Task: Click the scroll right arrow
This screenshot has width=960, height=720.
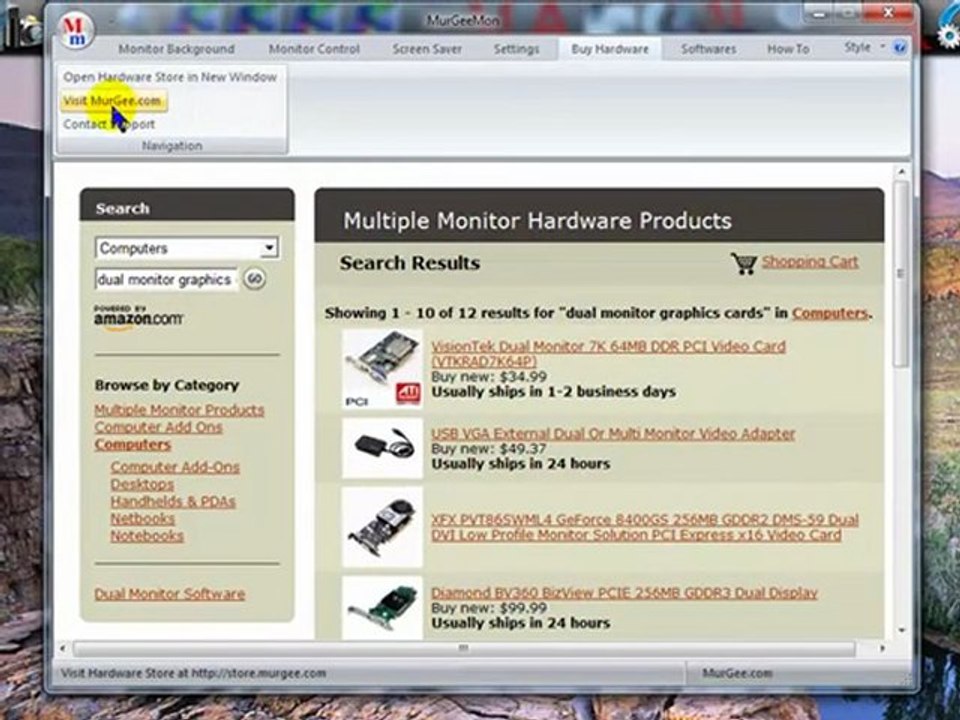Action: (882, 648)
